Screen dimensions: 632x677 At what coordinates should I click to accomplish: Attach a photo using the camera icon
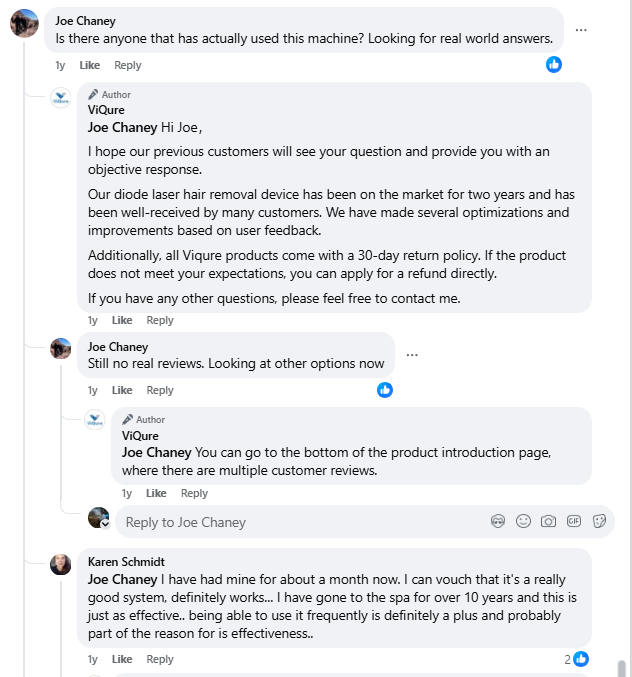pyautogui.click(x=548, y=521)
